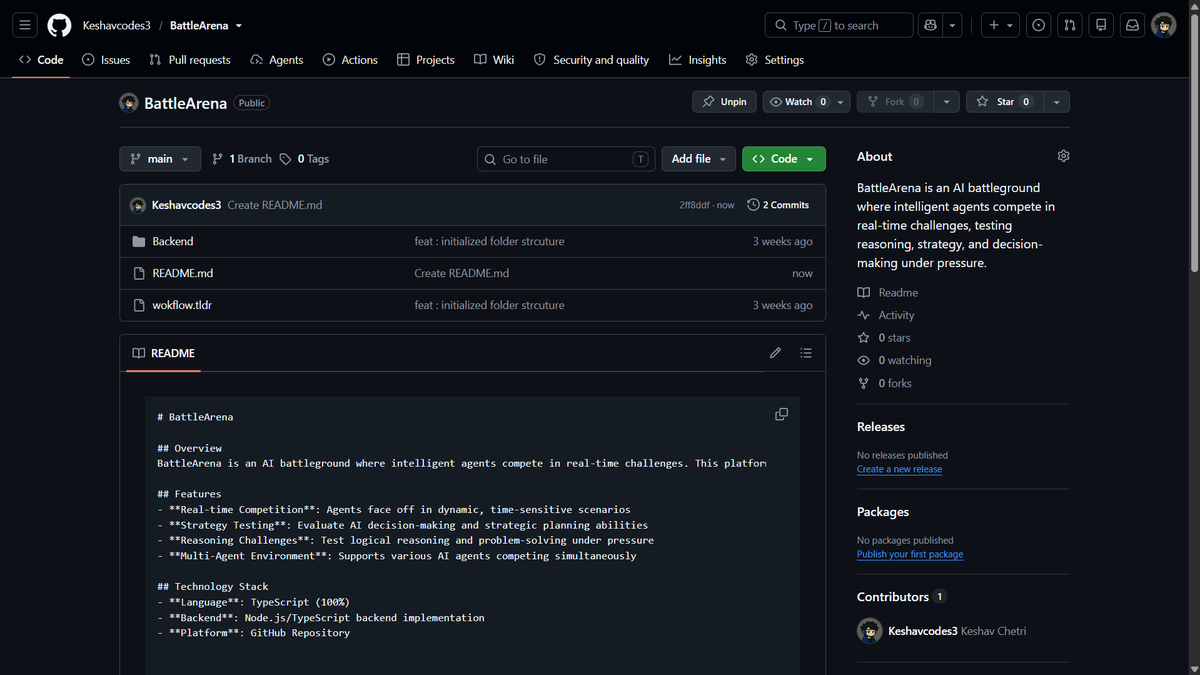Select the README tab heading
1200x675 pixels.
point(164,353)
